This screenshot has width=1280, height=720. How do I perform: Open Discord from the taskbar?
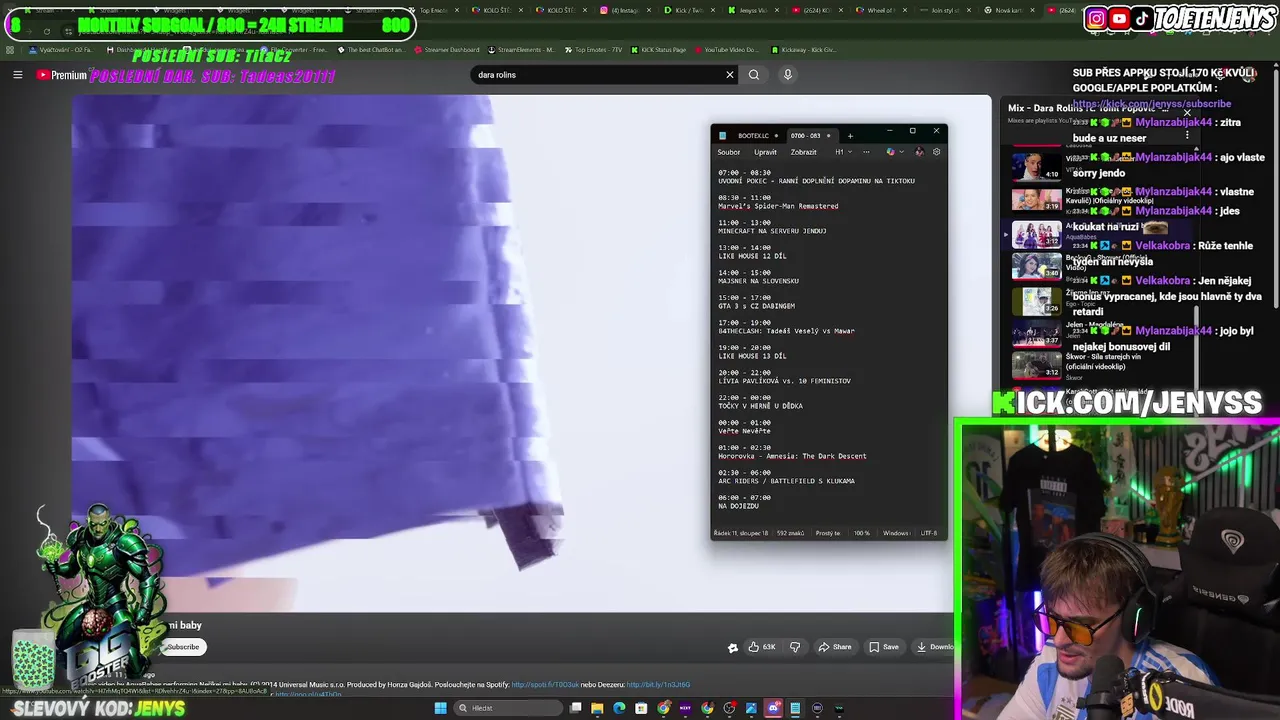pyautogui.click(x=773, y=708)
